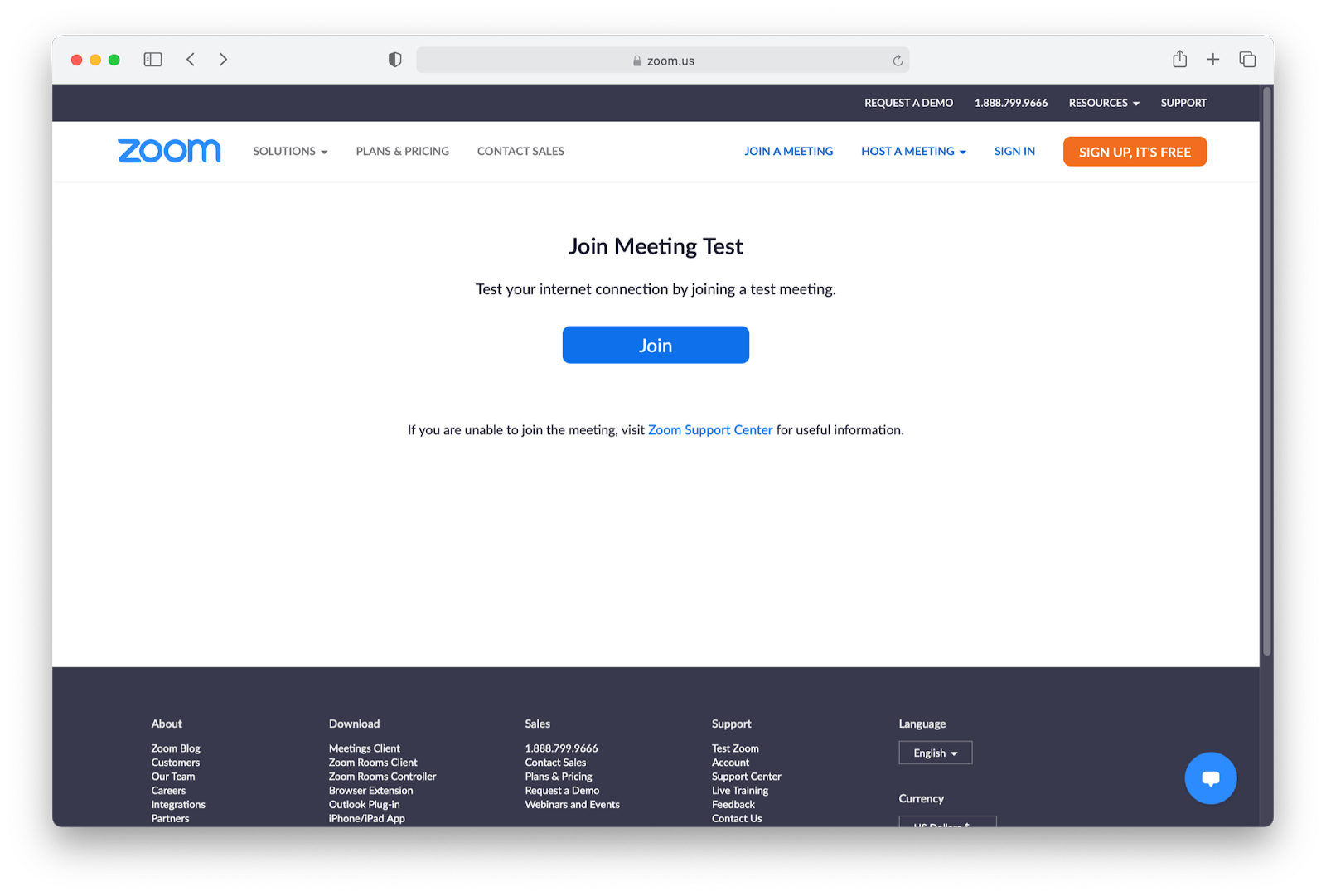Open the Test Zoom footer link

735,748
